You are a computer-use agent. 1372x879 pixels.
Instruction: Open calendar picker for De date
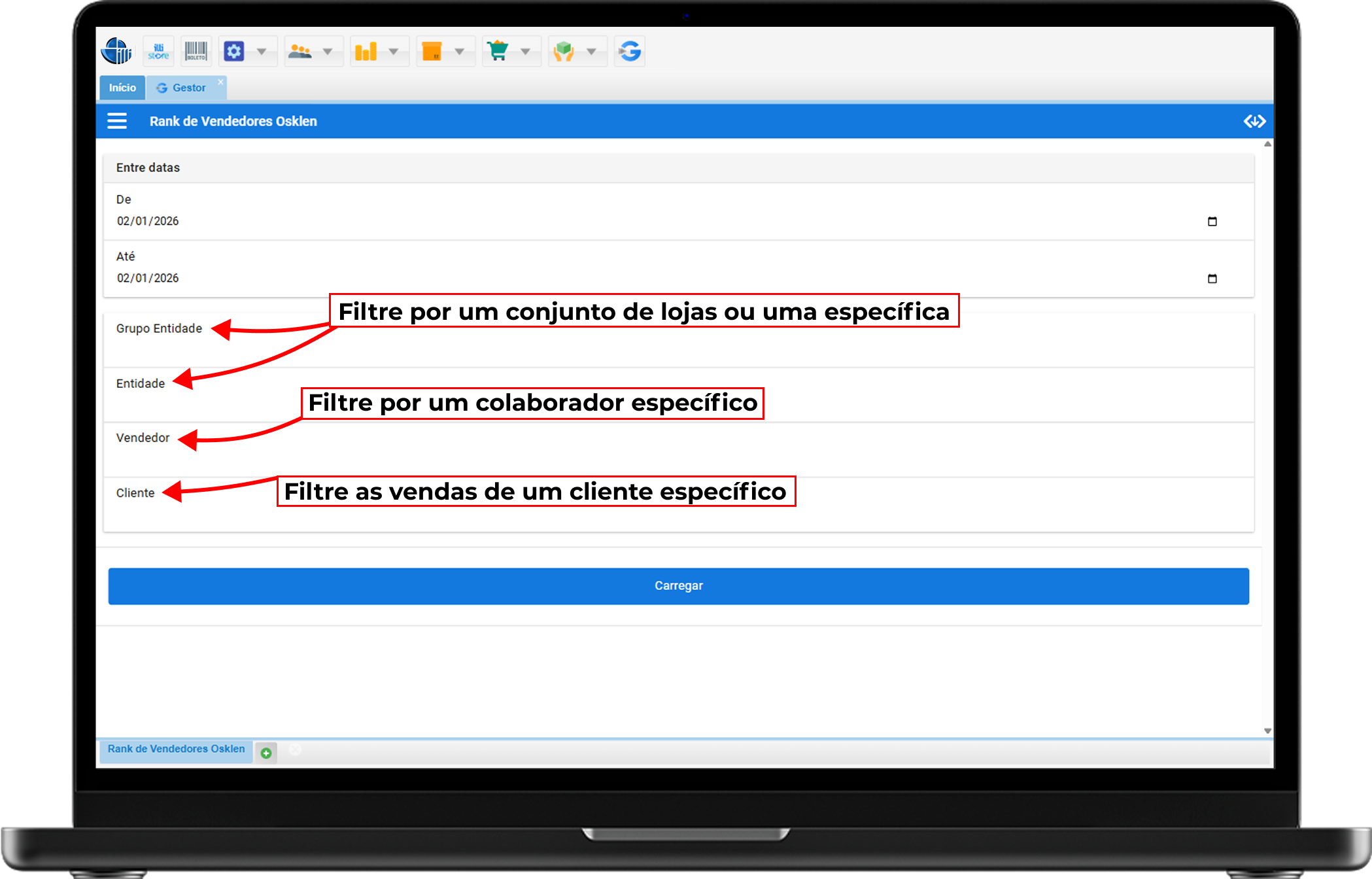coord(1212,221)
